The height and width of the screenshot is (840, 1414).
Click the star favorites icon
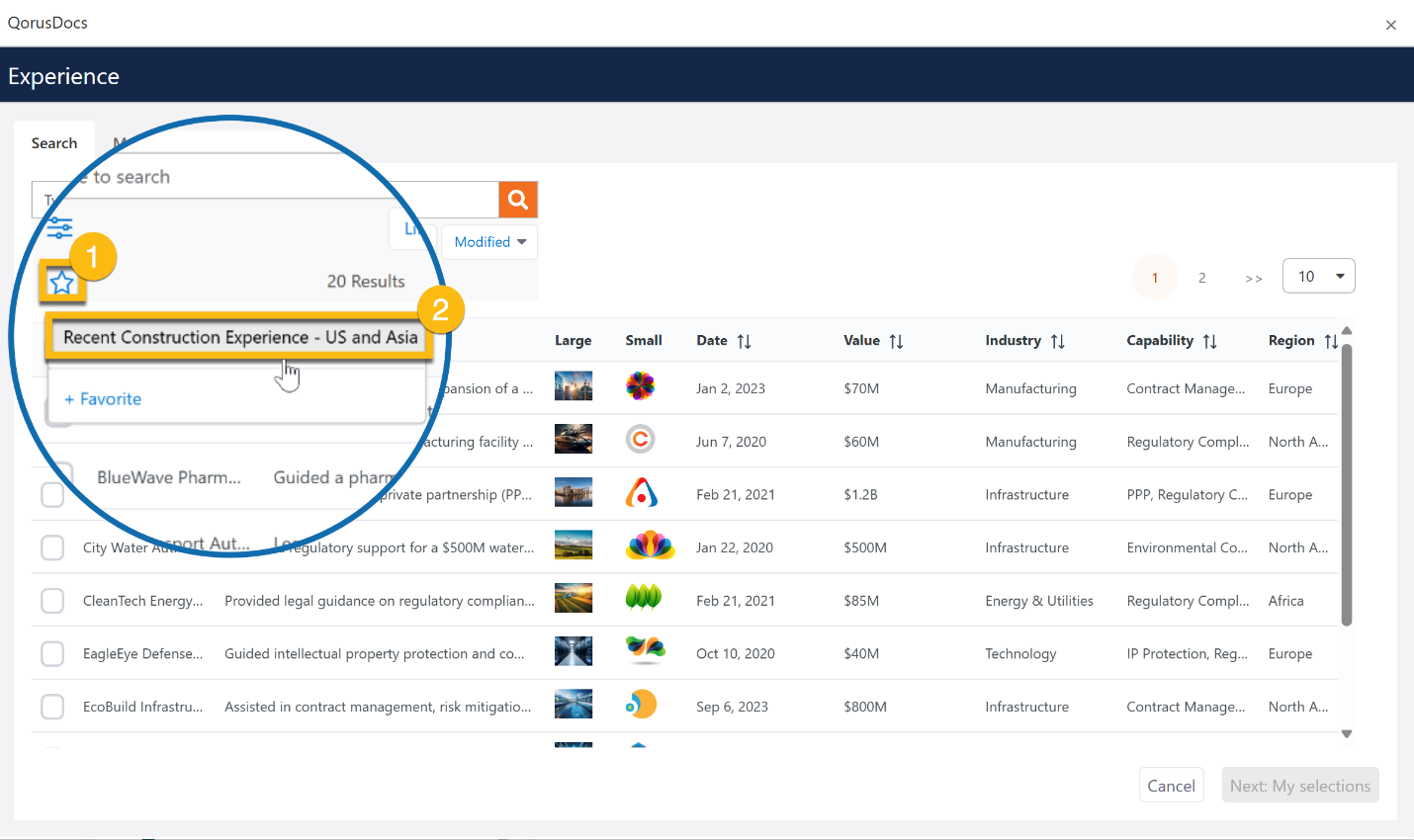click(x=62, y=284)
